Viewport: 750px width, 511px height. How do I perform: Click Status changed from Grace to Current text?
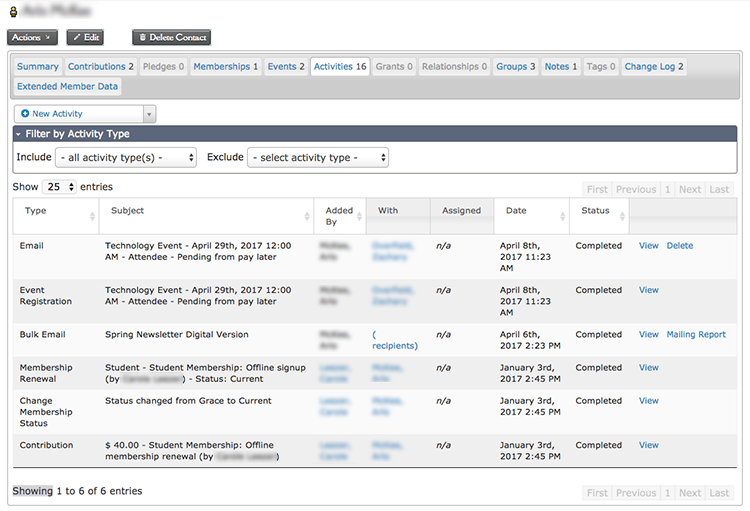[188, 400]
